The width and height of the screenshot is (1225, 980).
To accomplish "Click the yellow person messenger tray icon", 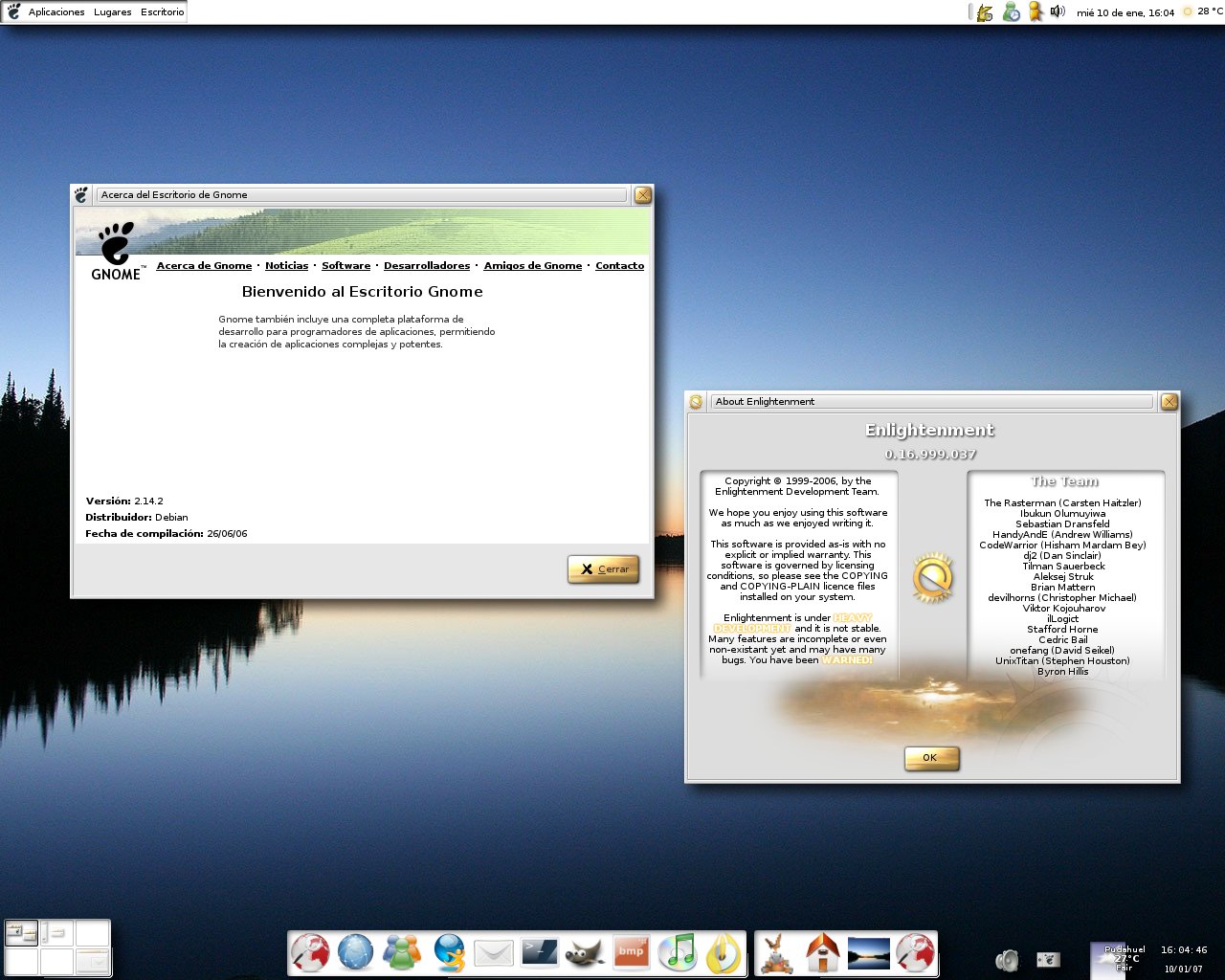I will 1035,11.
